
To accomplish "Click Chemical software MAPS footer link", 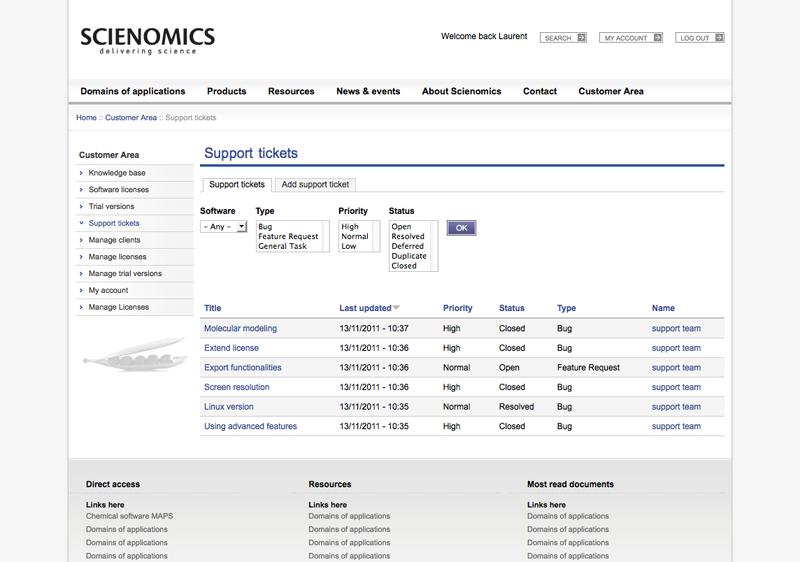I will 129,516.
